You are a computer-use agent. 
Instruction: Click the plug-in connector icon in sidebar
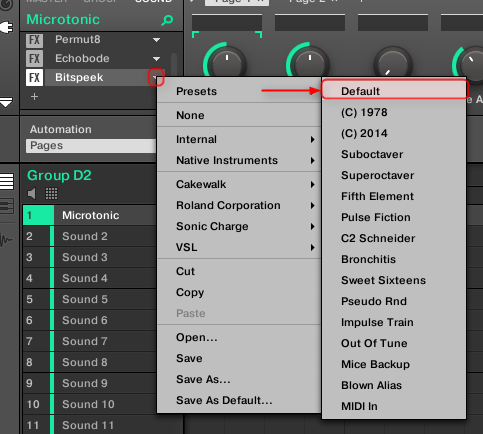coord(7,27)
